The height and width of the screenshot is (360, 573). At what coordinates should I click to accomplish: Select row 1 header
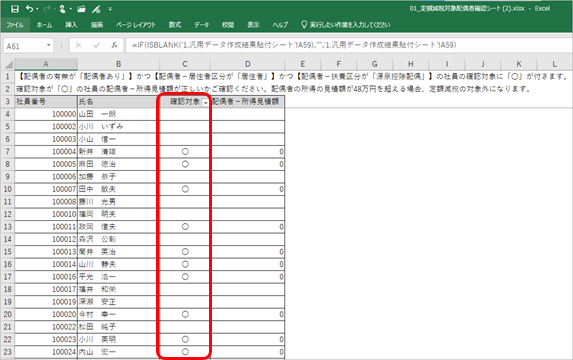click(8, 77)
